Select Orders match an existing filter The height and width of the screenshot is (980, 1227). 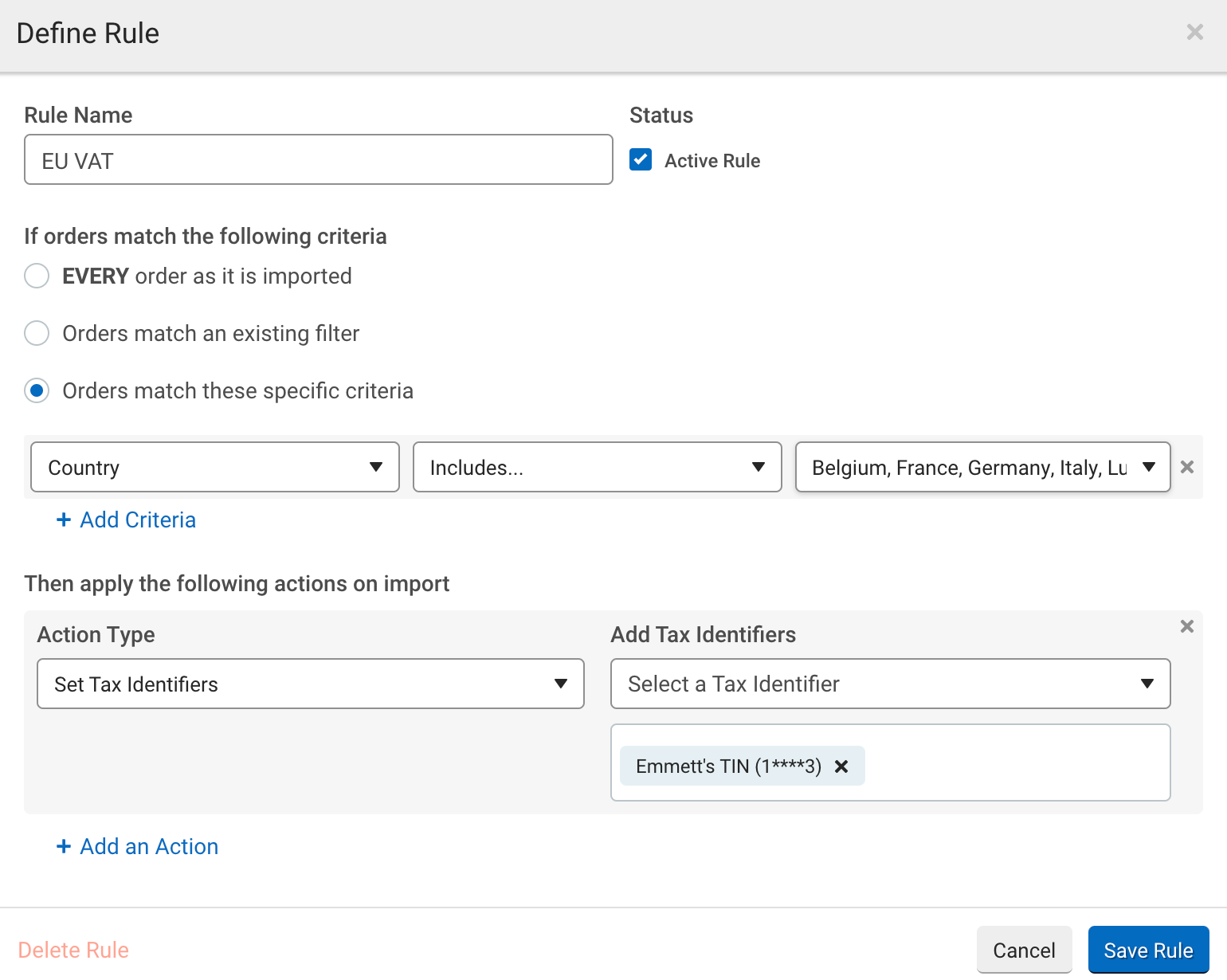pyautogui.click(x=37, y=333)
